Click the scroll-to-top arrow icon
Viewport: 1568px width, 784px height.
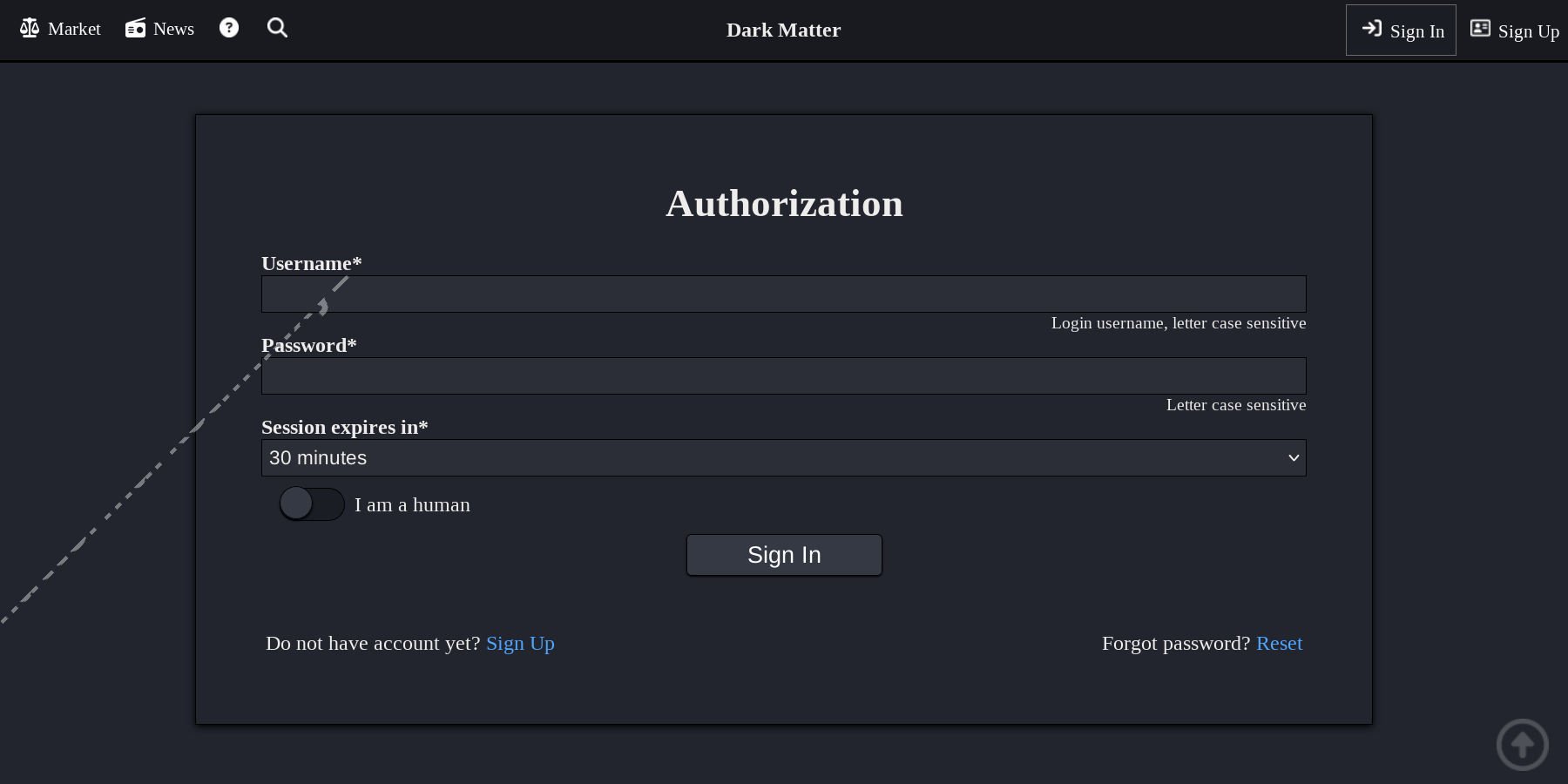1522,744
